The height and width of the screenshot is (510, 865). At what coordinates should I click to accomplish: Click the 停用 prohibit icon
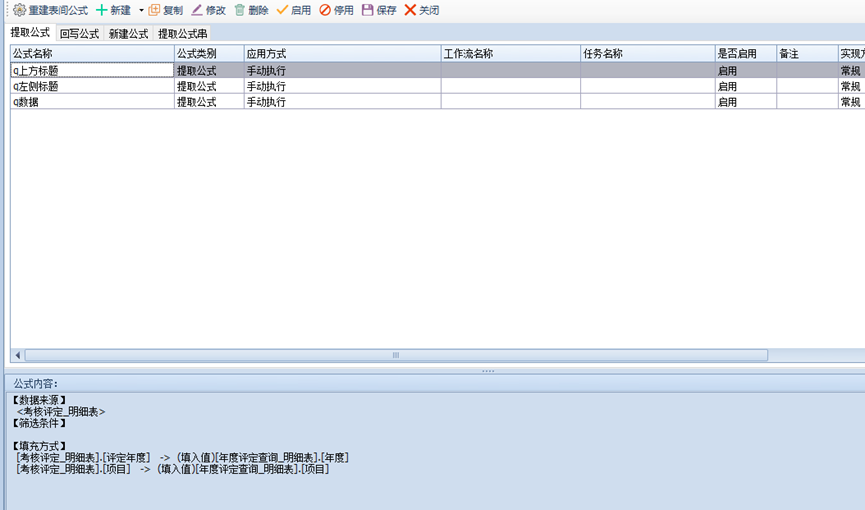point(325,10)
